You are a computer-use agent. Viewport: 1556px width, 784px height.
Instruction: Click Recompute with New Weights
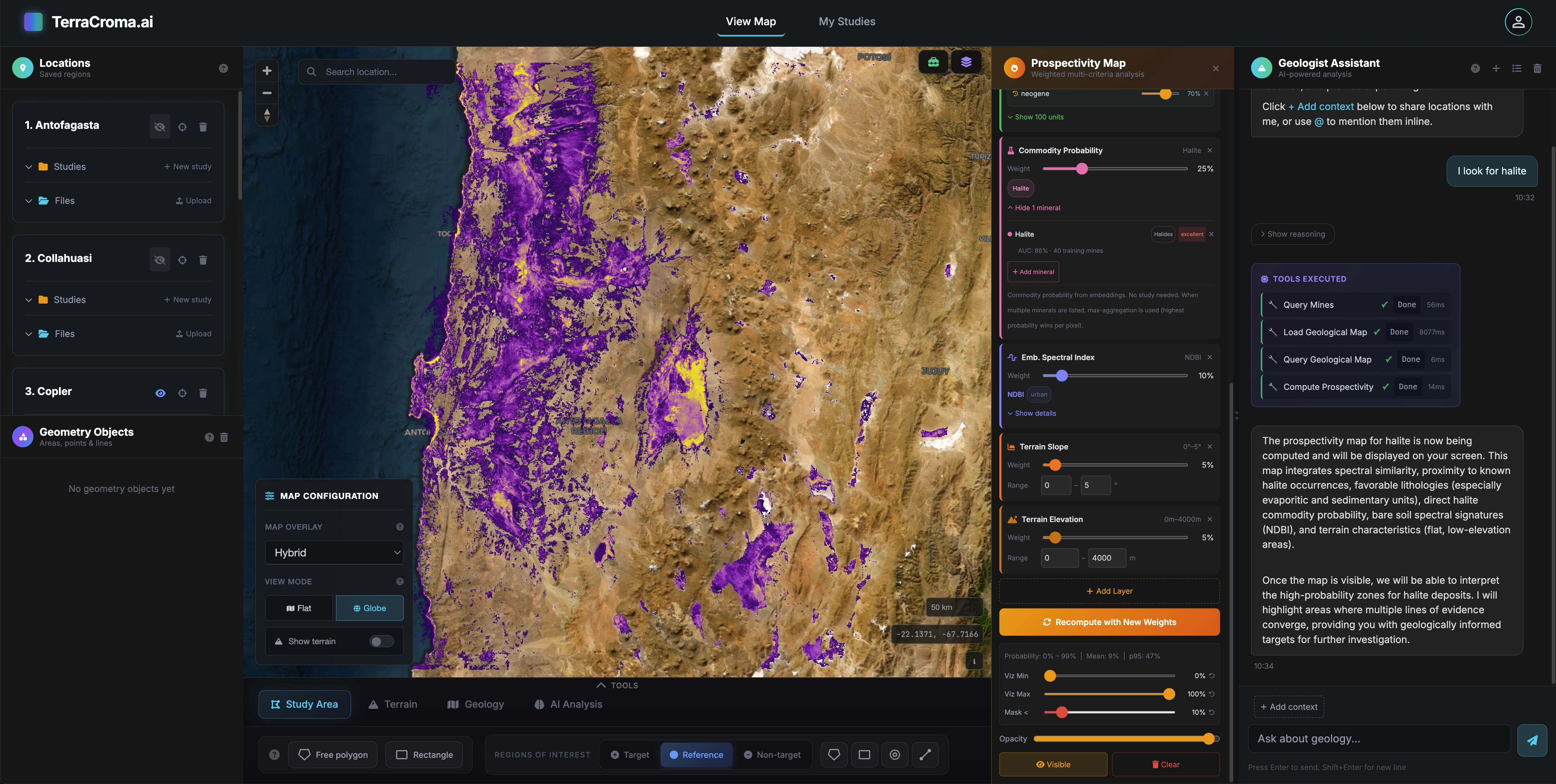tap(1109, 622)
